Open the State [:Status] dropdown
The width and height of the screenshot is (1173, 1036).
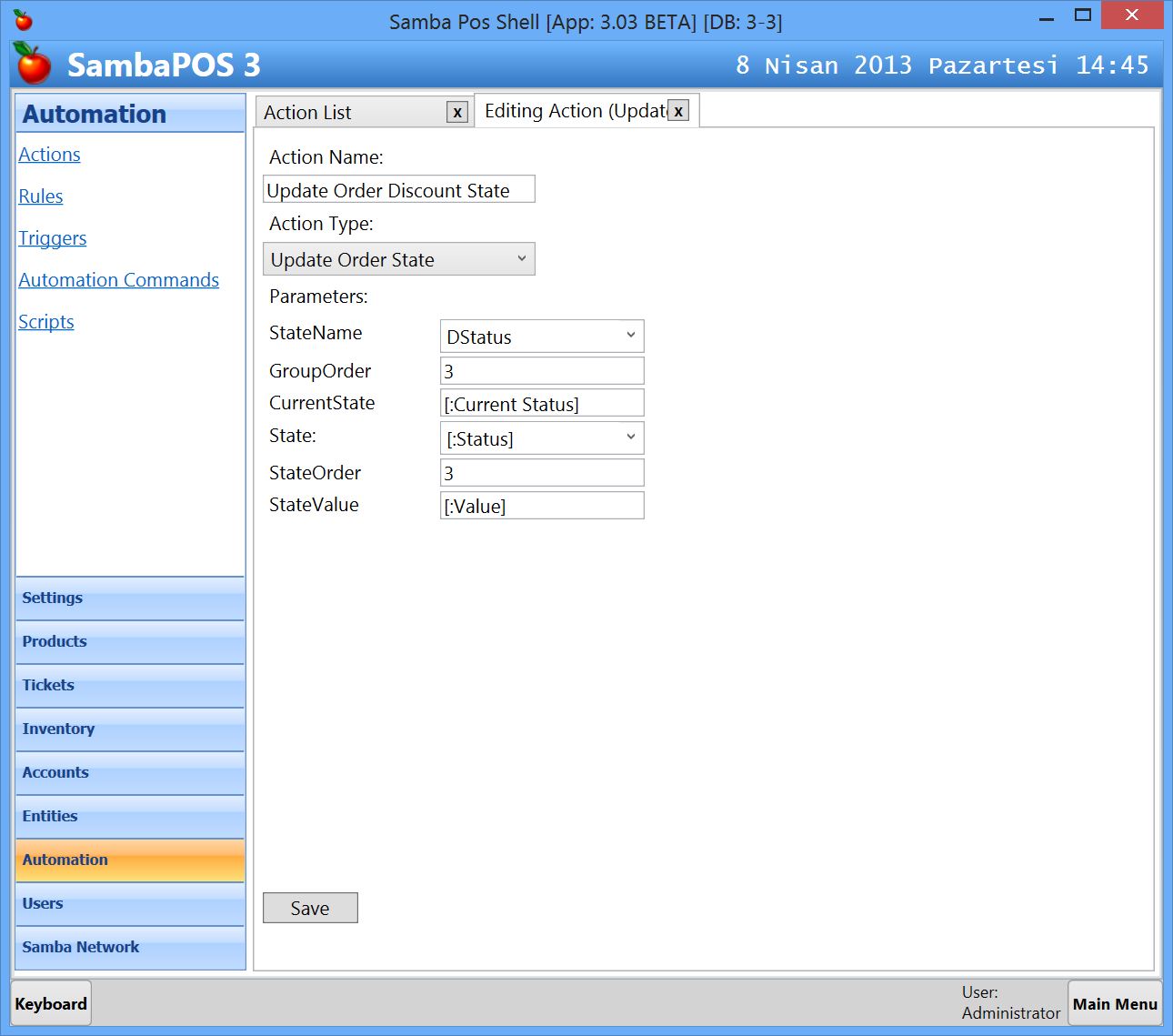[541, 438]
